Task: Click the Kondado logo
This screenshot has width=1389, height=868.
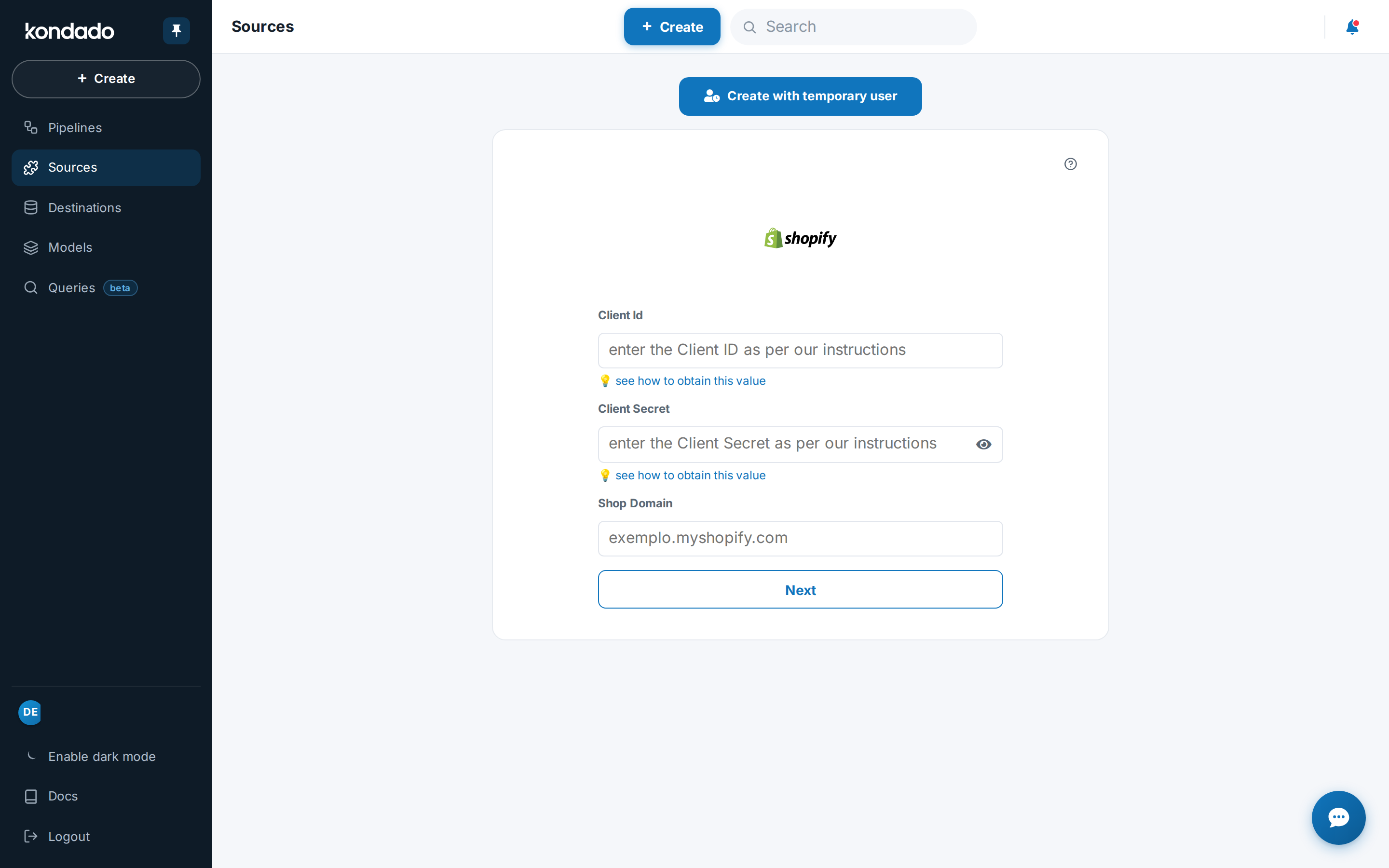Action: (x=69, y=31)
